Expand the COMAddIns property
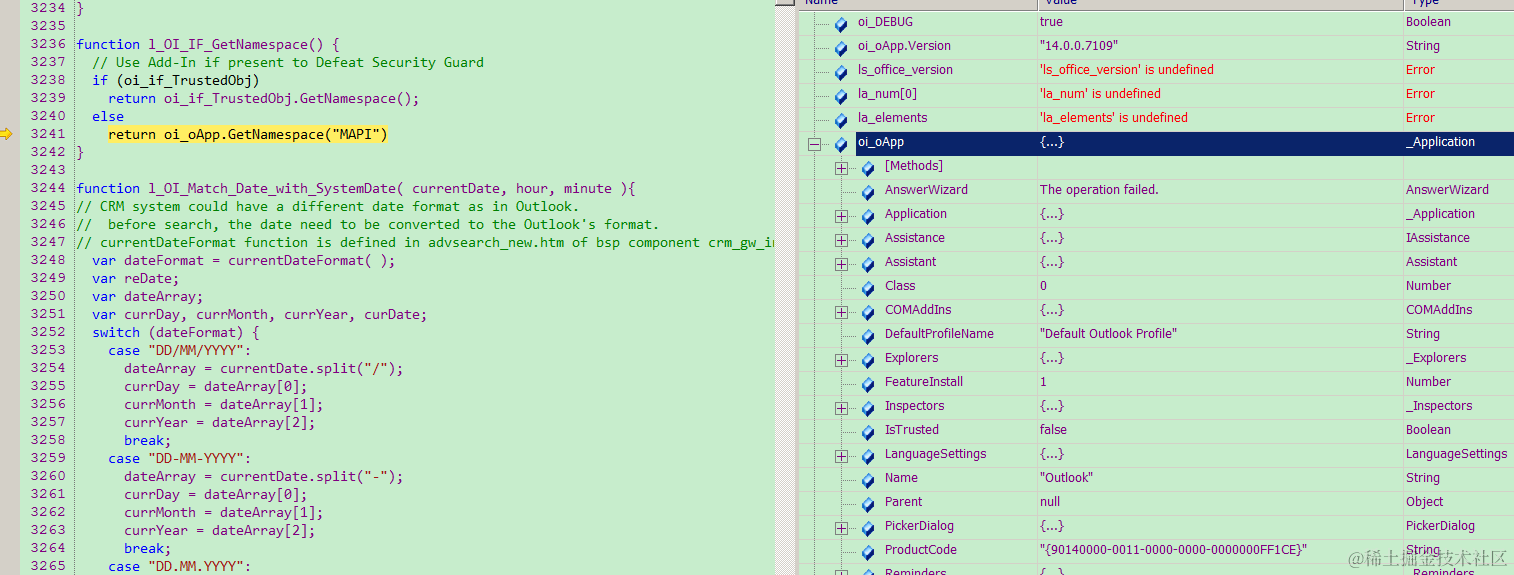Image resolution: width=1514 pixels, height=575 pixels. pos(841,312)
